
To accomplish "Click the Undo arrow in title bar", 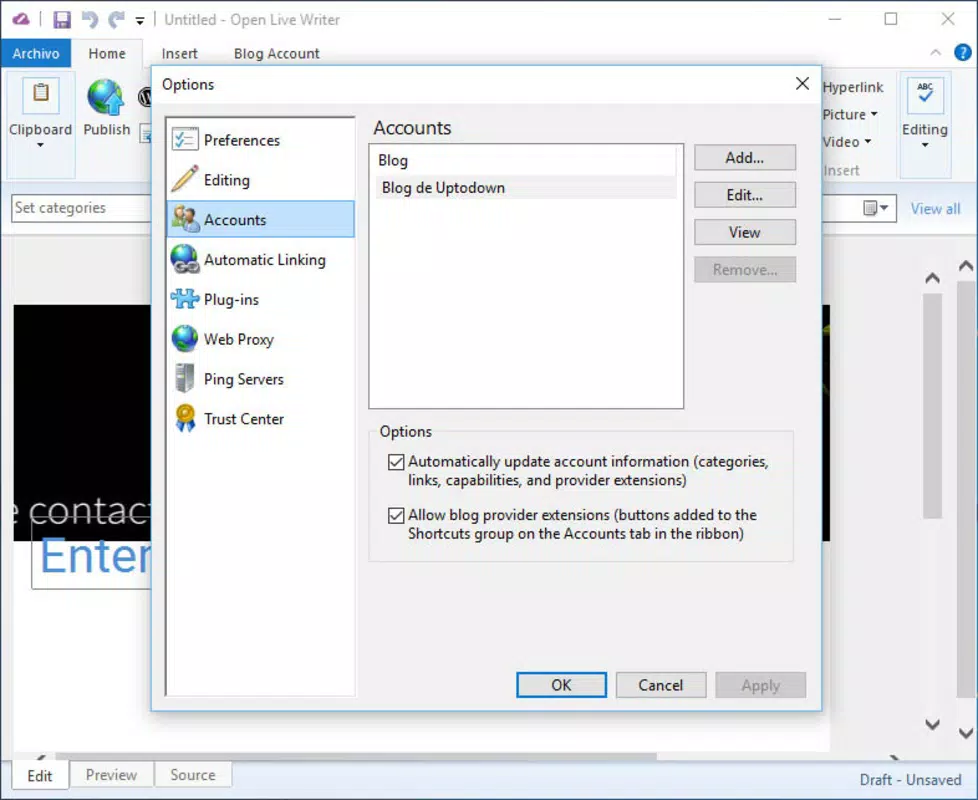I will 90,20.
